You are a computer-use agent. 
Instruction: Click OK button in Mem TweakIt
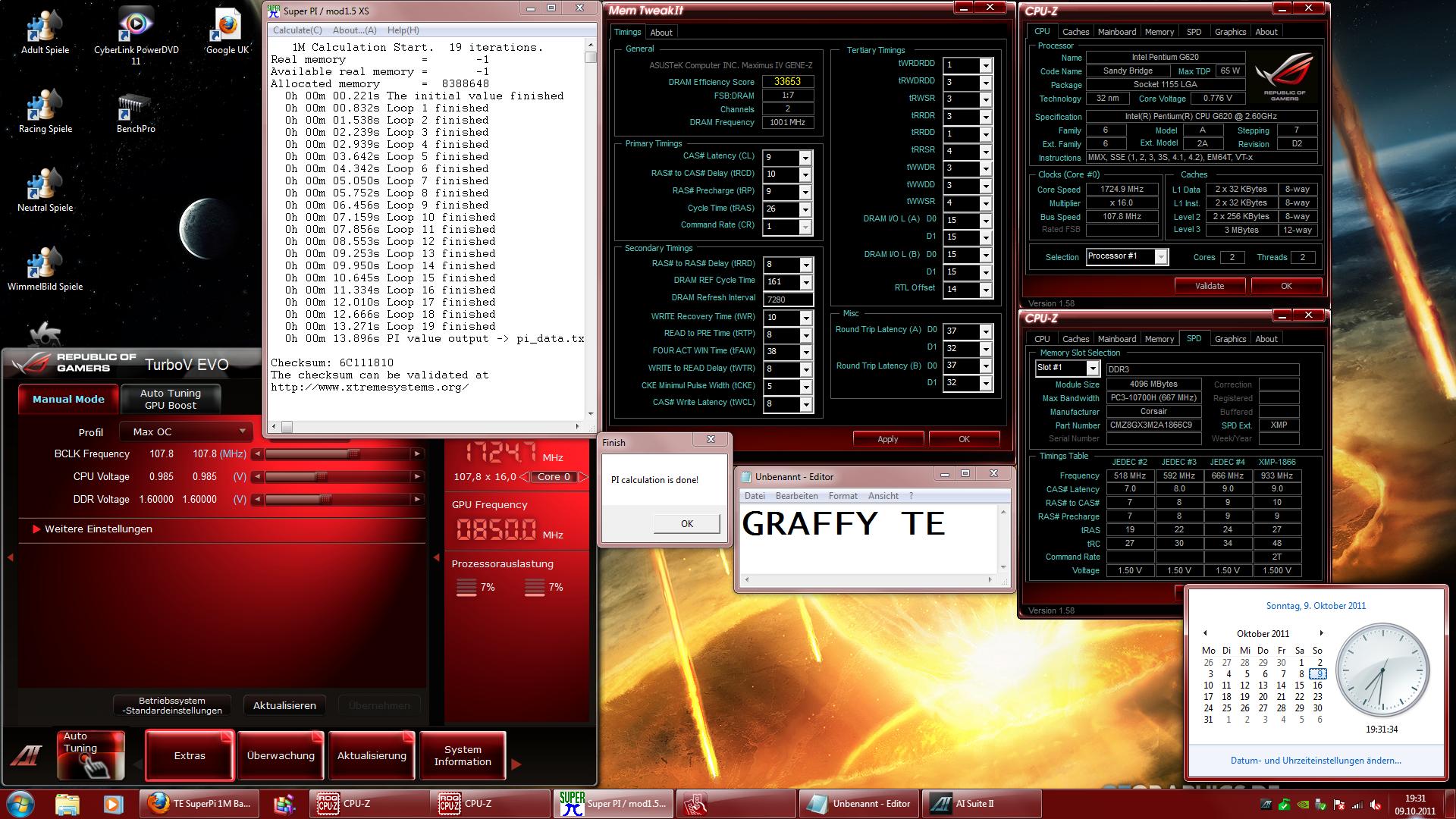point(964,439)
